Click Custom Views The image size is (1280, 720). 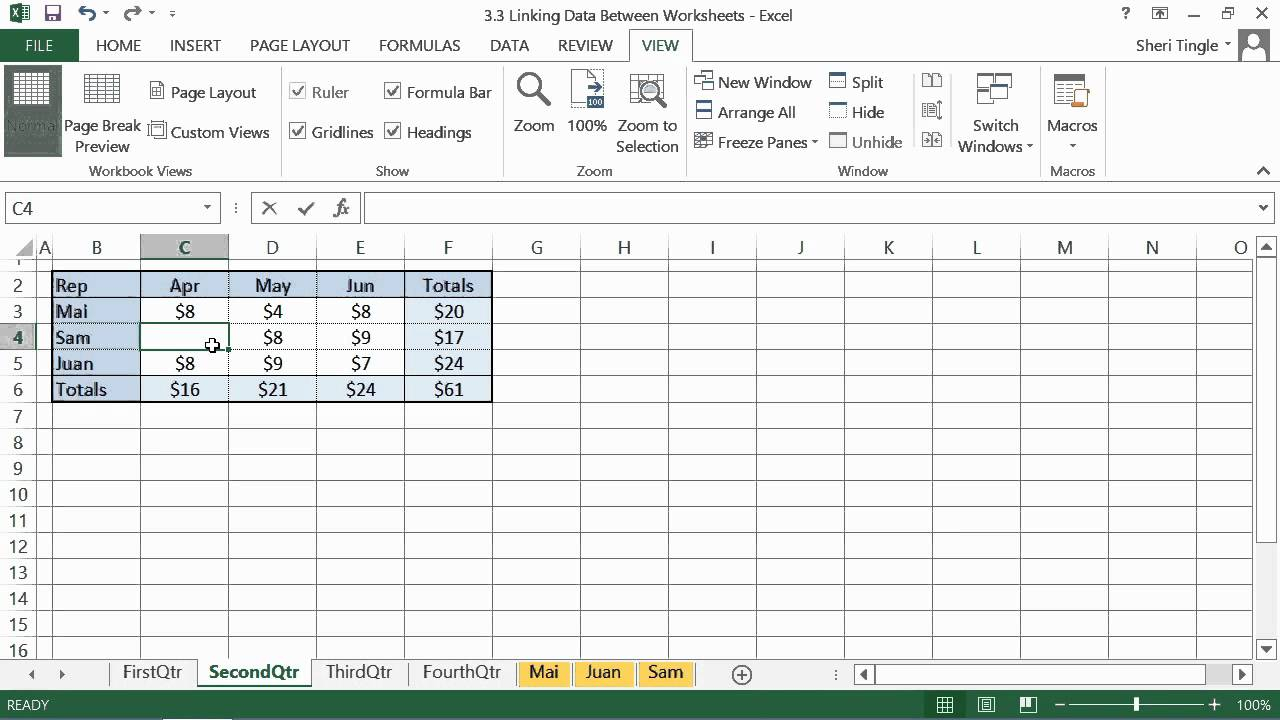coord(210,131)
